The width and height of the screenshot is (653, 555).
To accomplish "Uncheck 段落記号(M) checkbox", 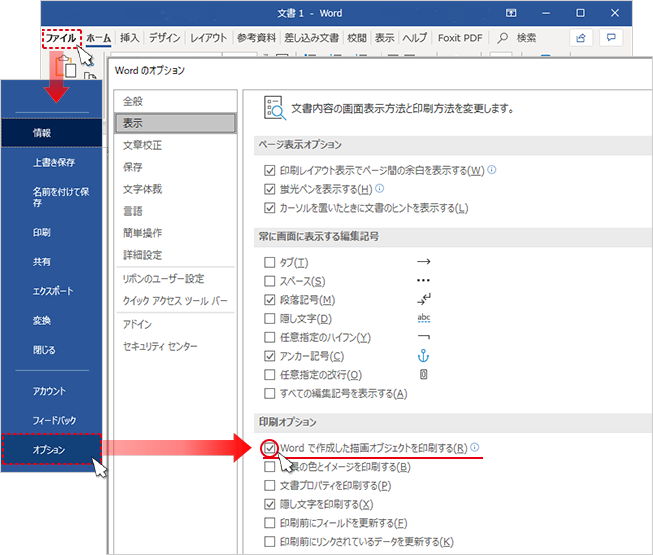I will 269,300.
